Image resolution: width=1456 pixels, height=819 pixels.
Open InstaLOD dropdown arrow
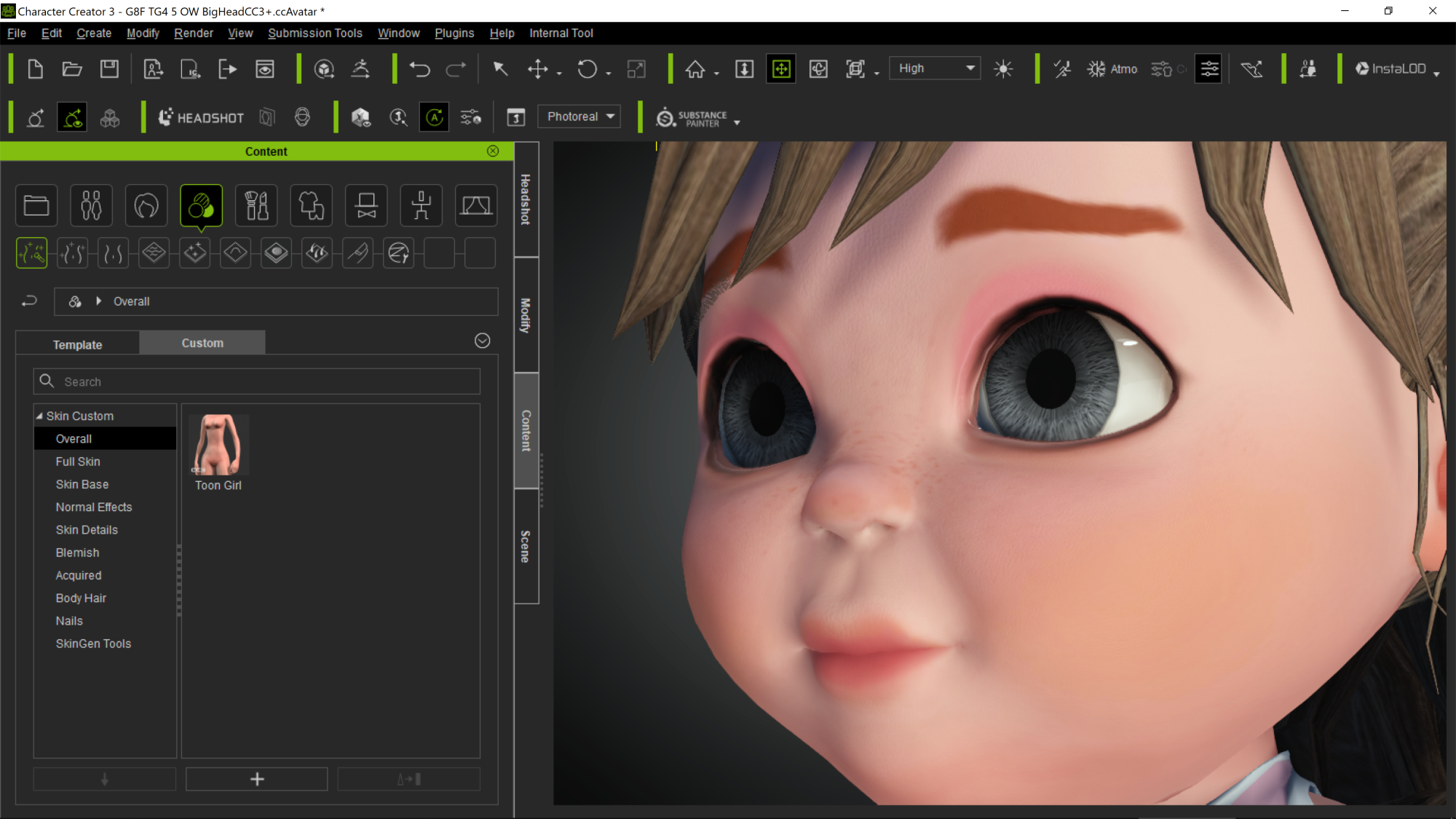click(x=1436, y=74)
